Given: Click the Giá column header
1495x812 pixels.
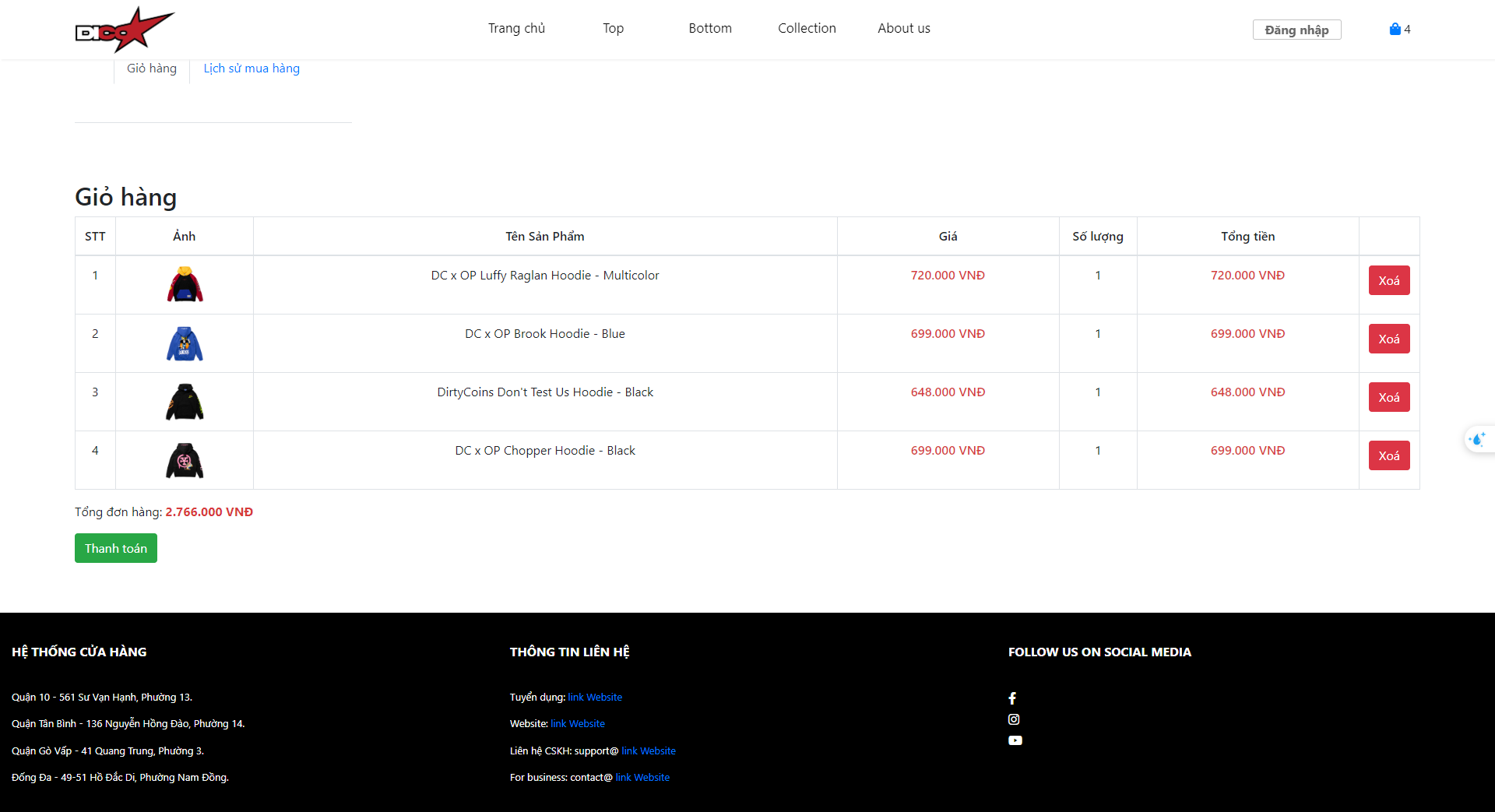Looking at the screenshot, I should click(x=948, y=236).
